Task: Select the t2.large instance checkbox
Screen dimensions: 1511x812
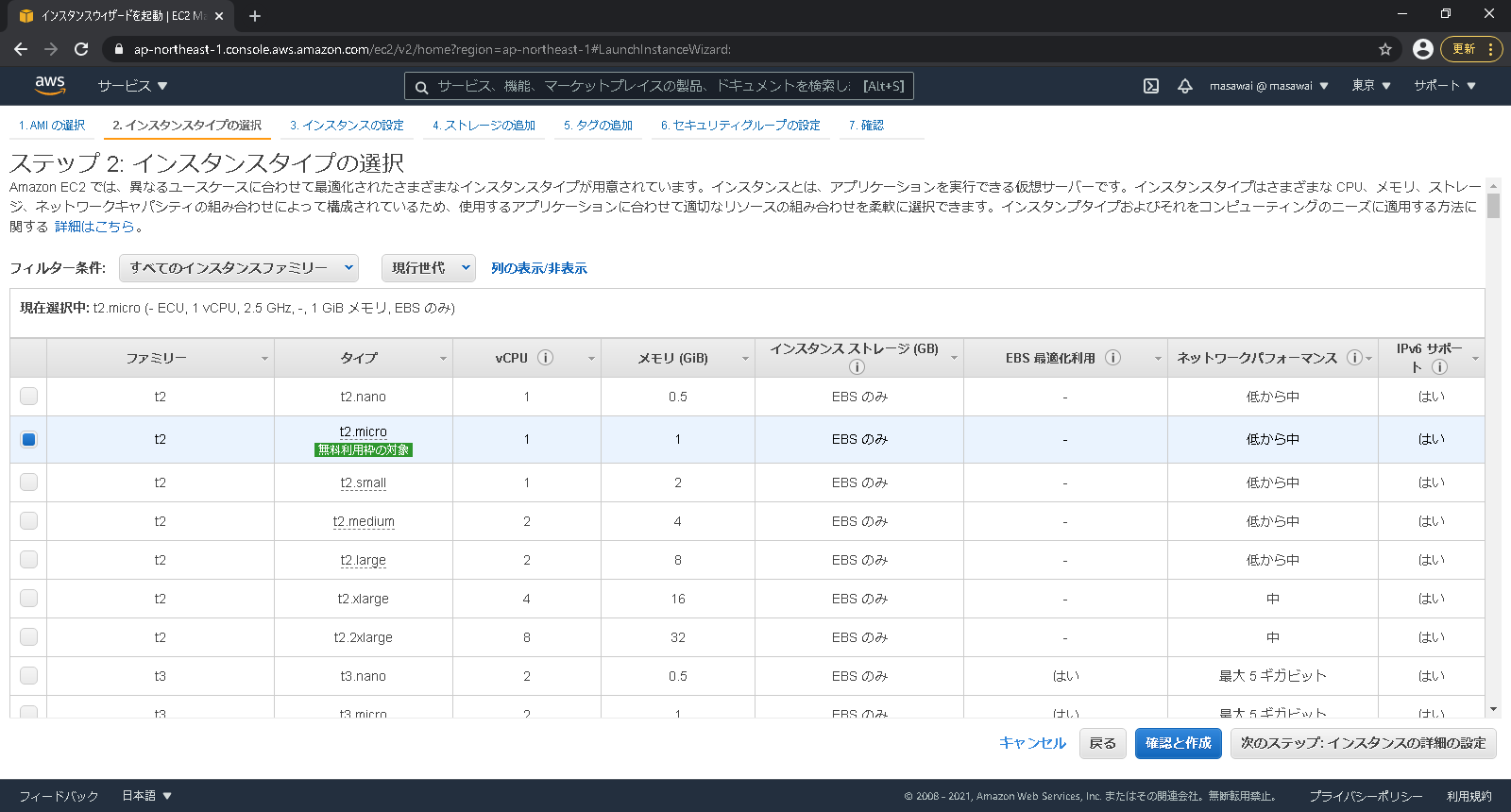Action: click(28, 560)
